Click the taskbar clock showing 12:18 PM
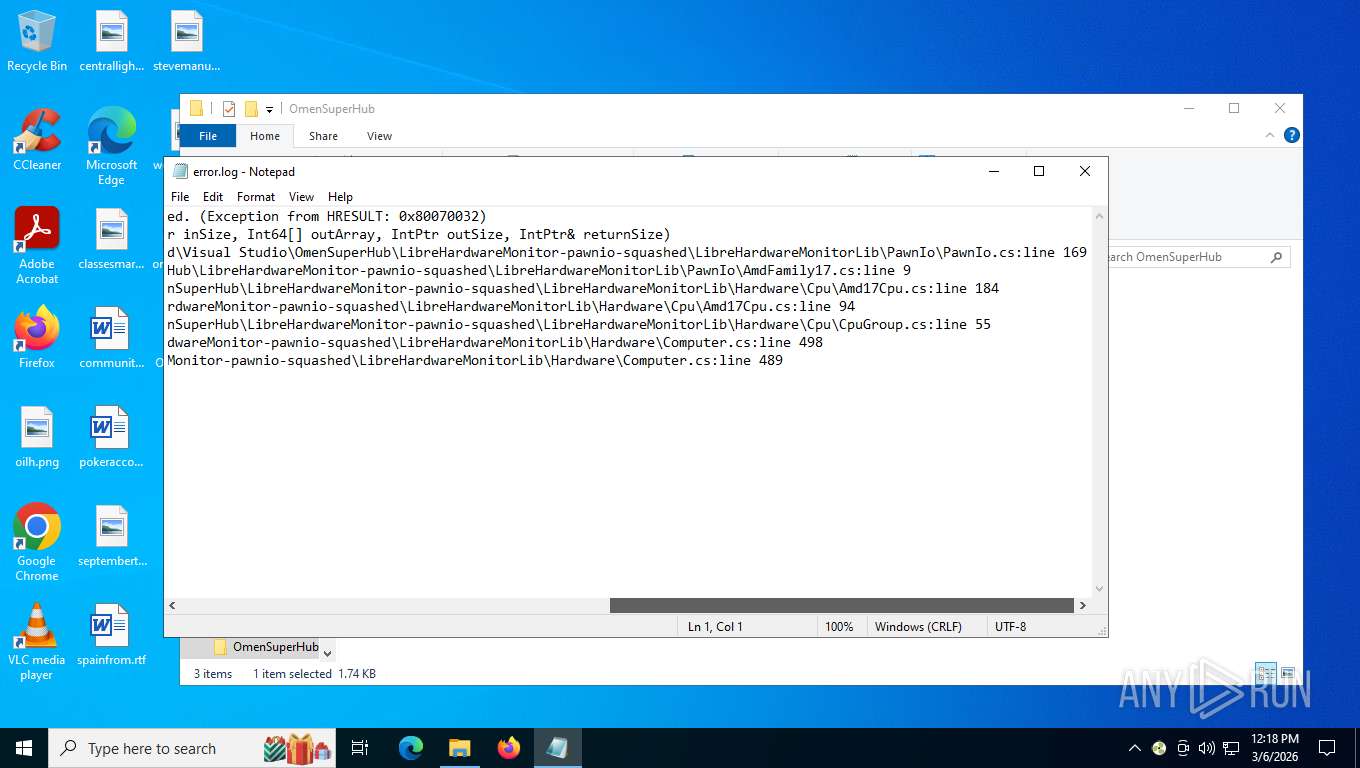The image size is (1360, 768). click(x=1274, y=748)
